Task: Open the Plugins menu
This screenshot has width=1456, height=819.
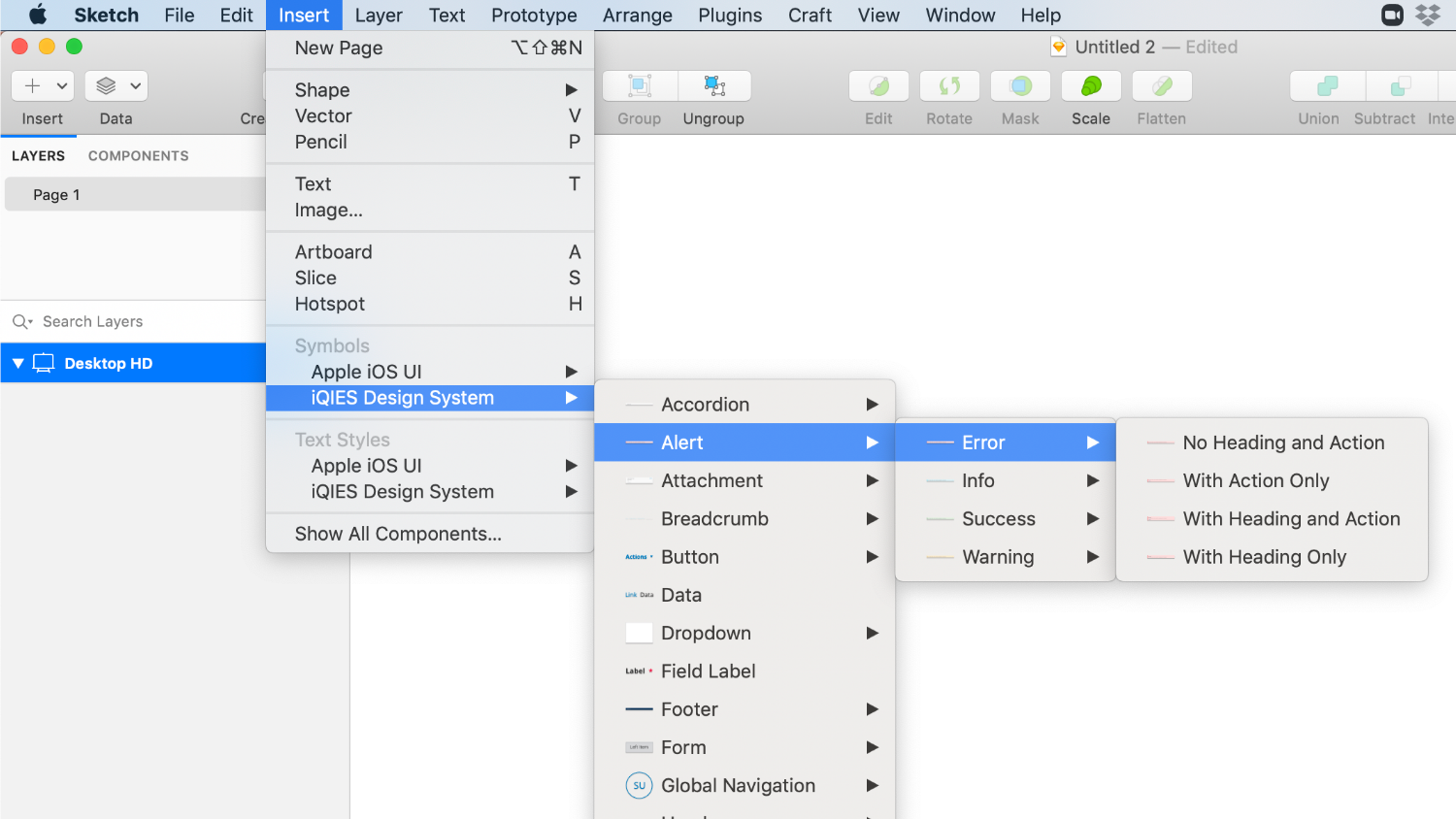Action: tap(729, 16)
